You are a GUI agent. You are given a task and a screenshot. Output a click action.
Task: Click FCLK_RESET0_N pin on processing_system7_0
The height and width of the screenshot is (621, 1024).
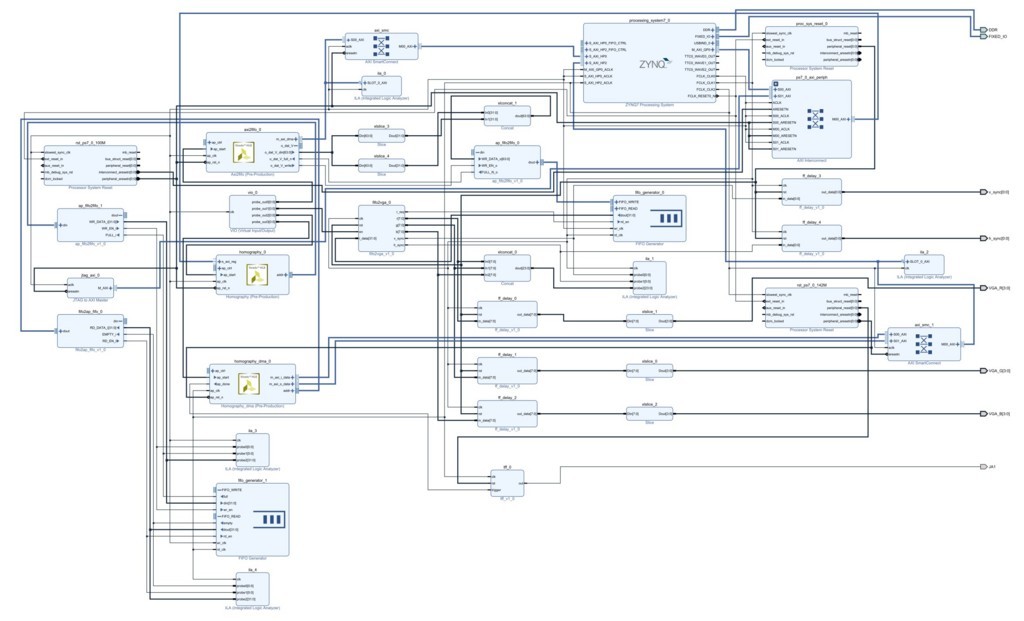click(x=701, y=96)
